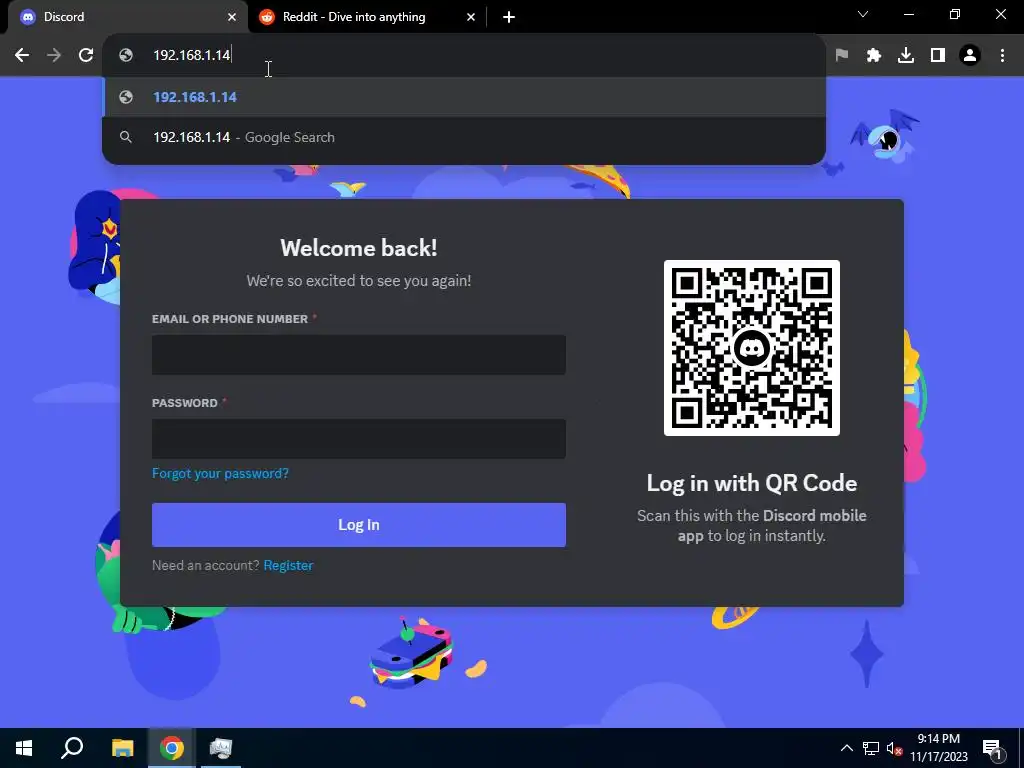Viewport: 1024px width, 768px height.
Task: Open the Chrome three-dot menu
Action: (x=1002, y=56)
